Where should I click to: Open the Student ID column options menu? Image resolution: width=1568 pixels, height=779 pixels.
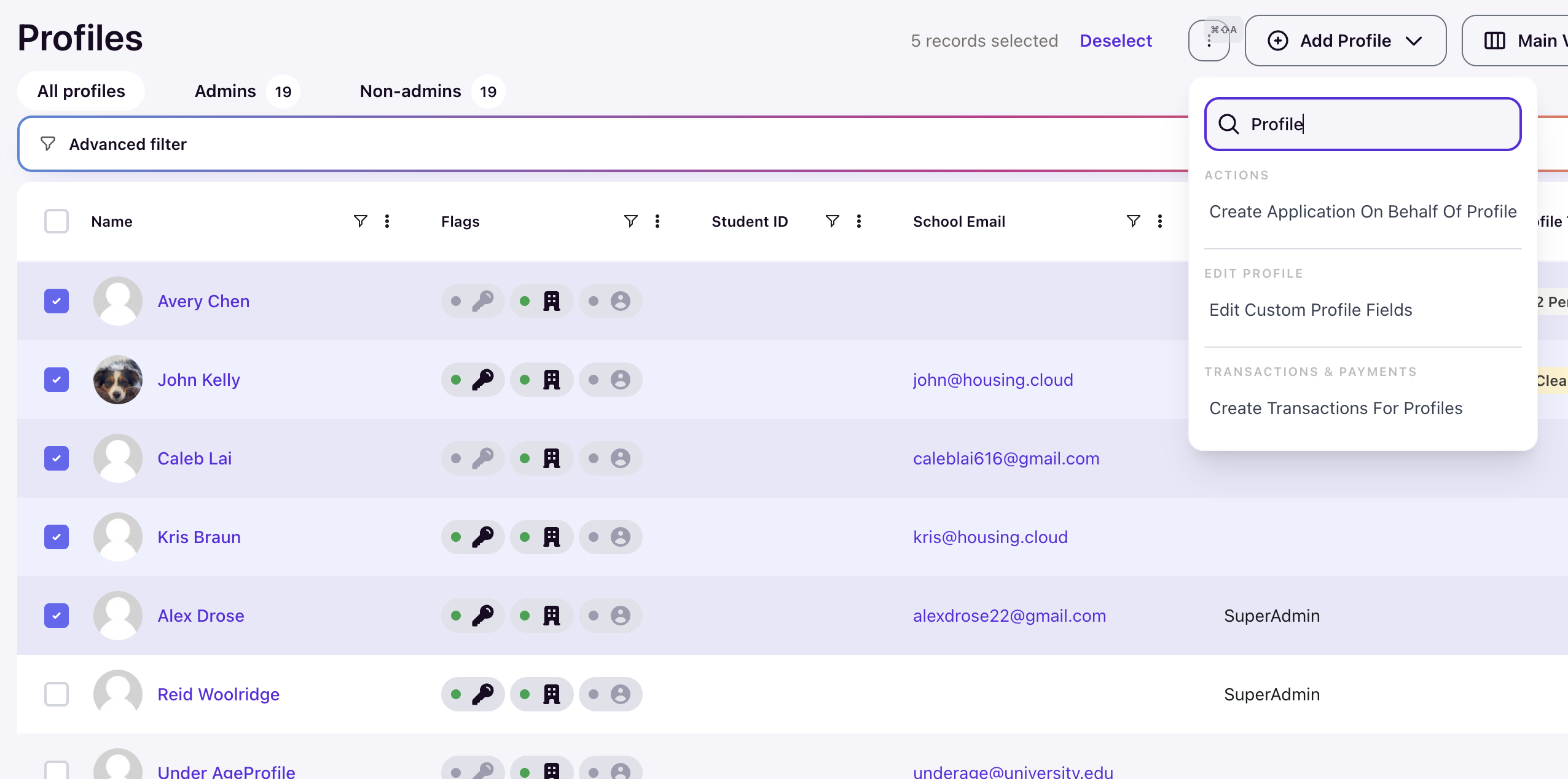[859, 221]
